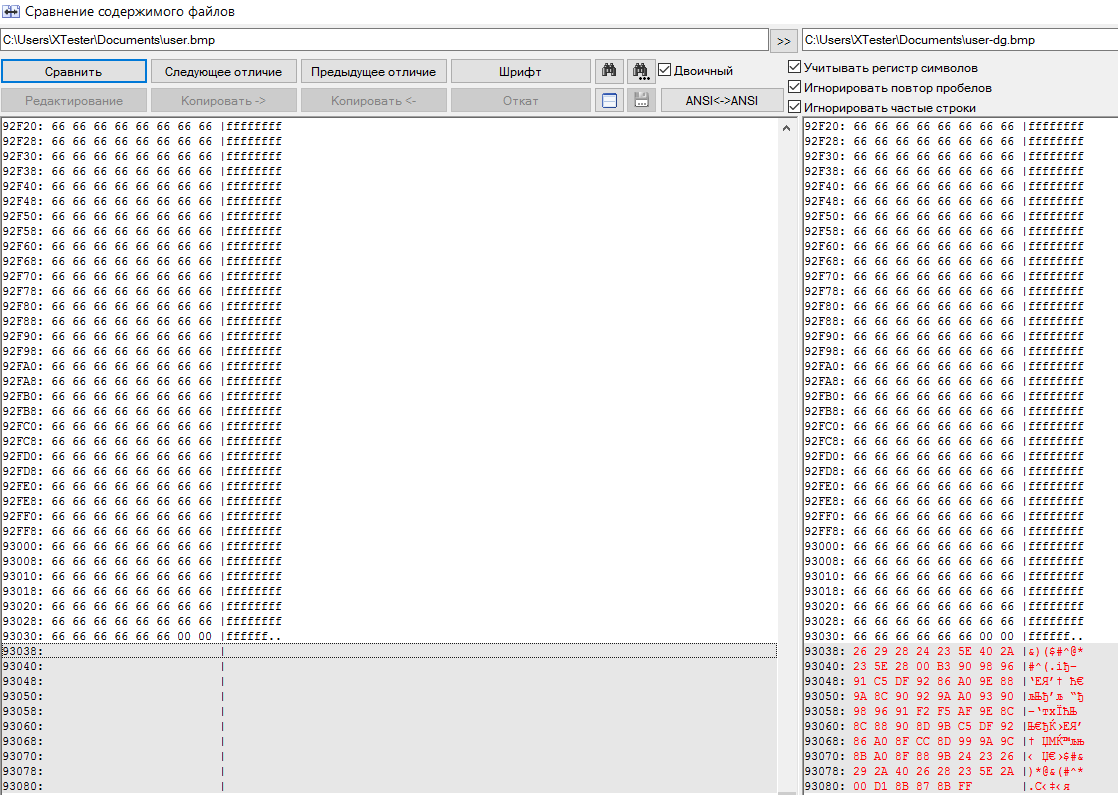This screenshot has height=795, width=1118.
Task: Open the Шрифт font dialog
Action: [520, 72]
